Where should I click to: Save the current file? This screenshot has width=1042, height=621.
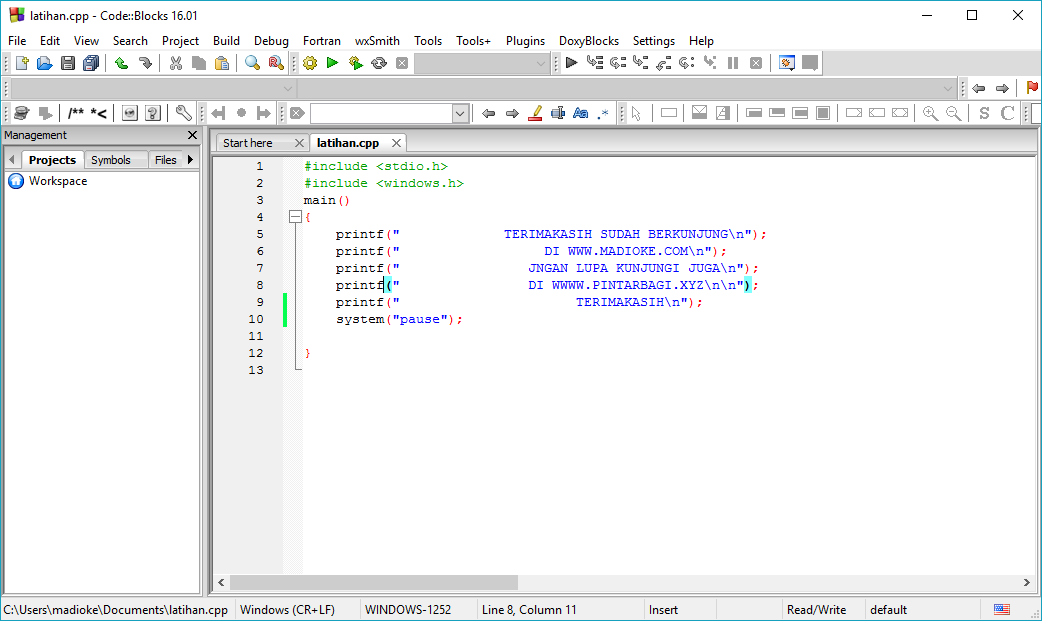67,62
